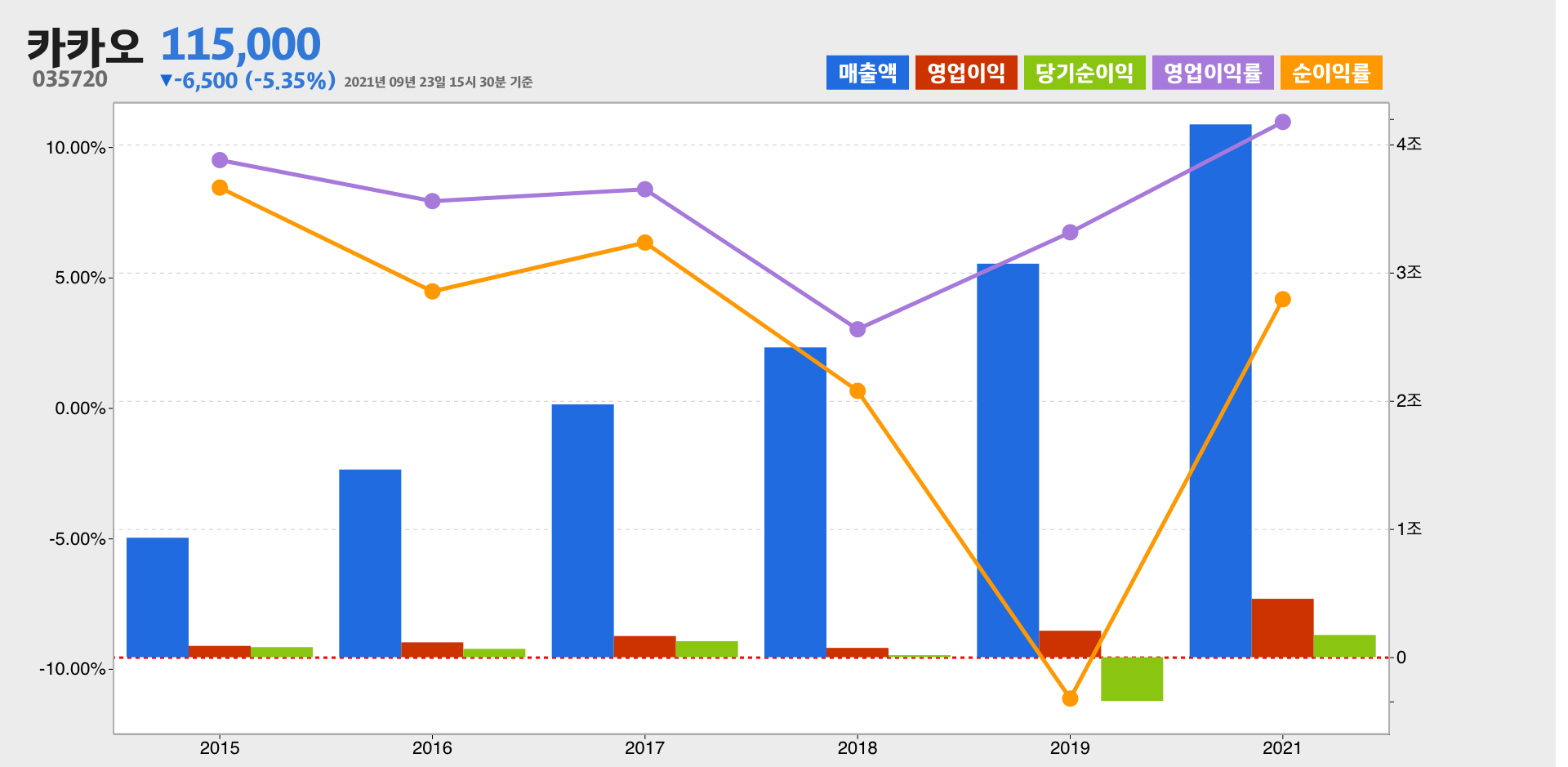Click the 0.00% left axis label
The image size is (1568, 767).
tap(81, 408)
